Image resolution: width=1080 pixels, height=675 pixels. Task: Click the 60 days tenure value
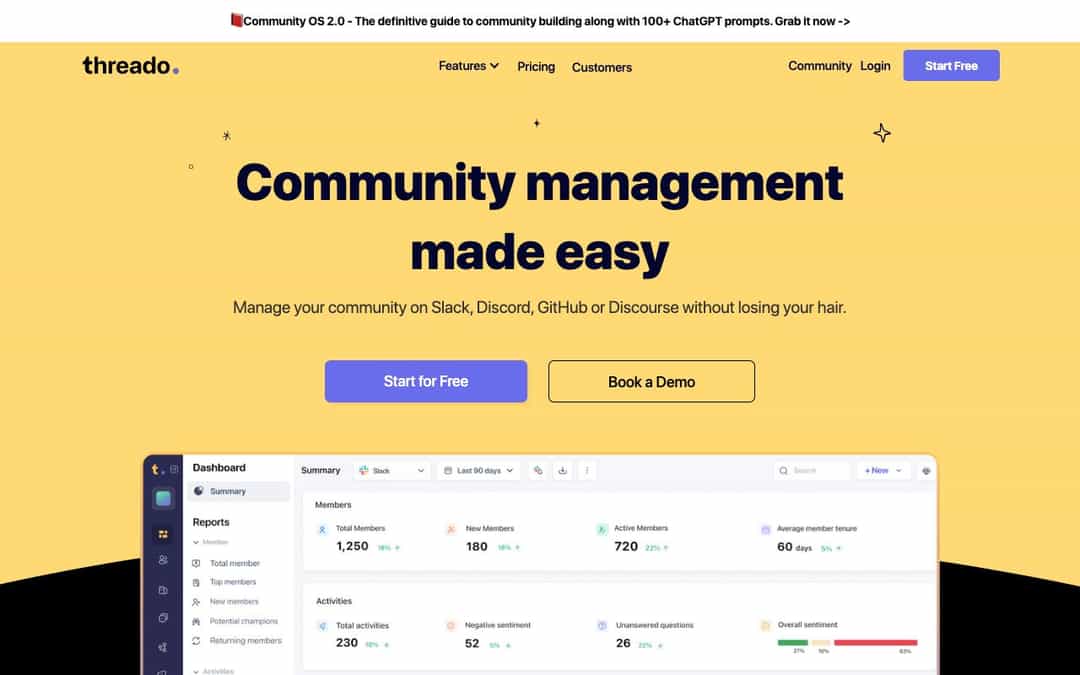(794, 547)
